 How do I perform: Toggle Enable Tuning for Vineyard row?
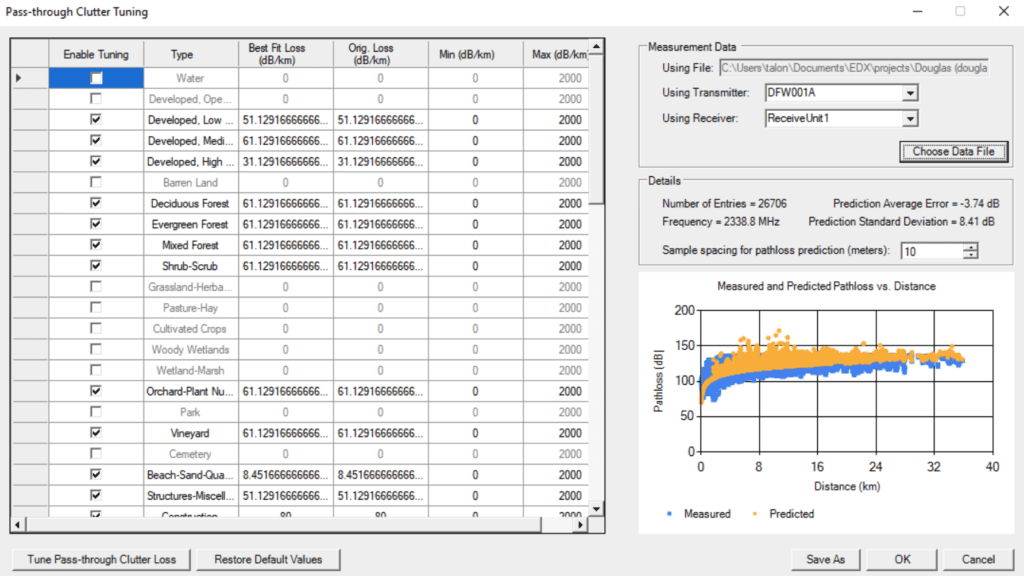click(x=96, y=433)
